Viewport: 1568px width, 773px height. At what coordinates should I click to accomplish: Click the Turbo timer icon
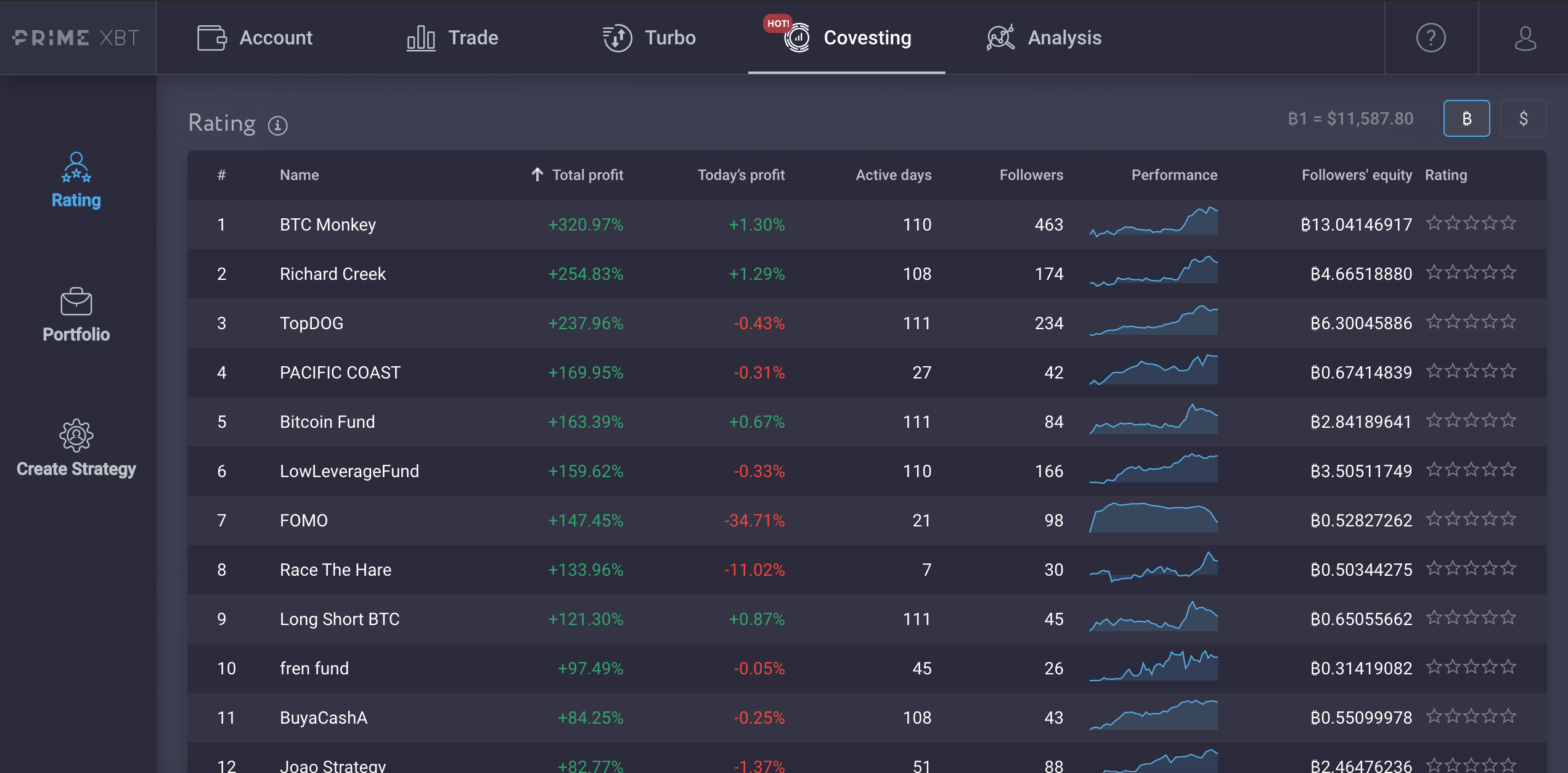pos(617,38)
